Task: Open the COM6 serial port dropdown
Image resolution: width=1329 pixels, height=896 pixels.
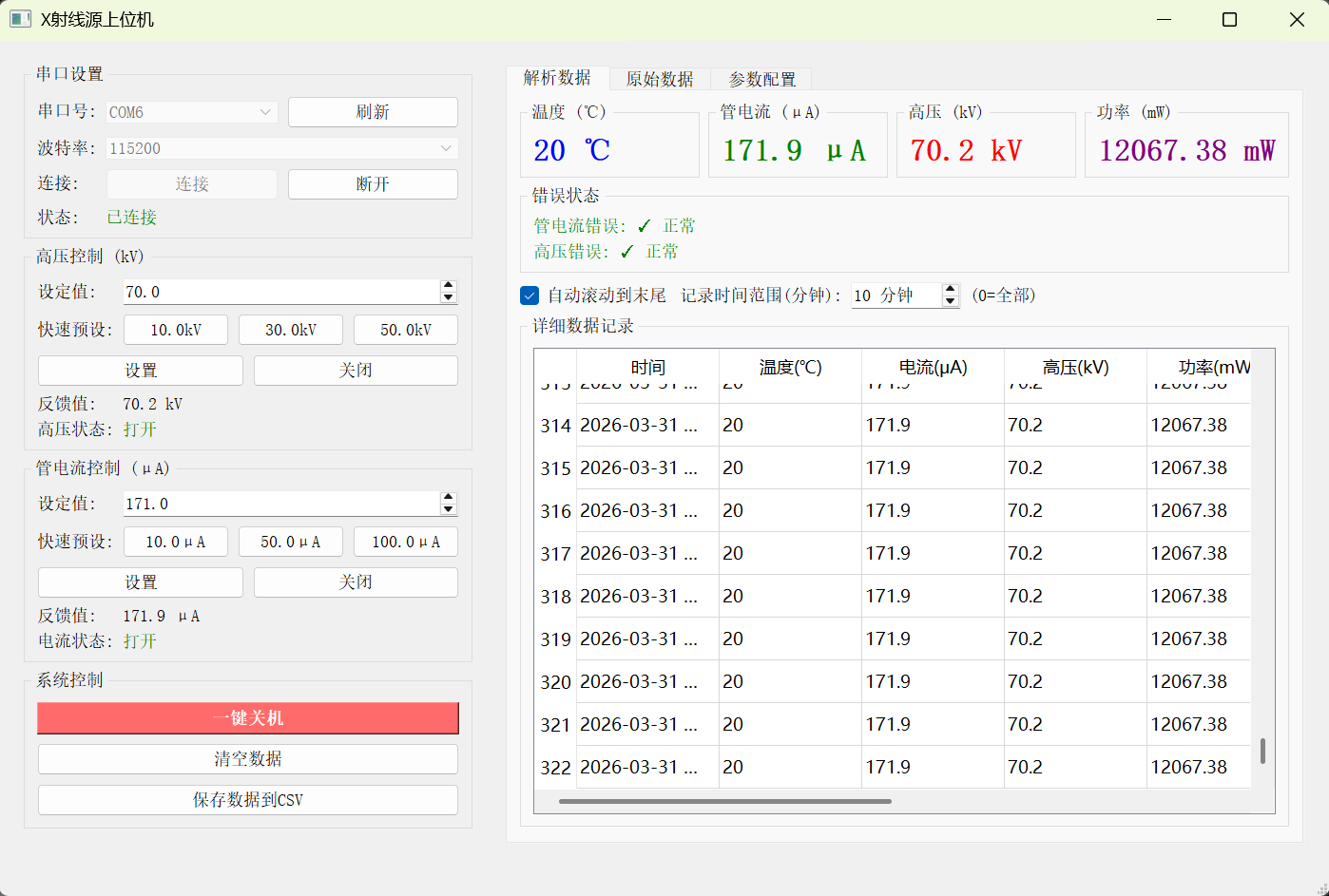Action: pos(191,112)
